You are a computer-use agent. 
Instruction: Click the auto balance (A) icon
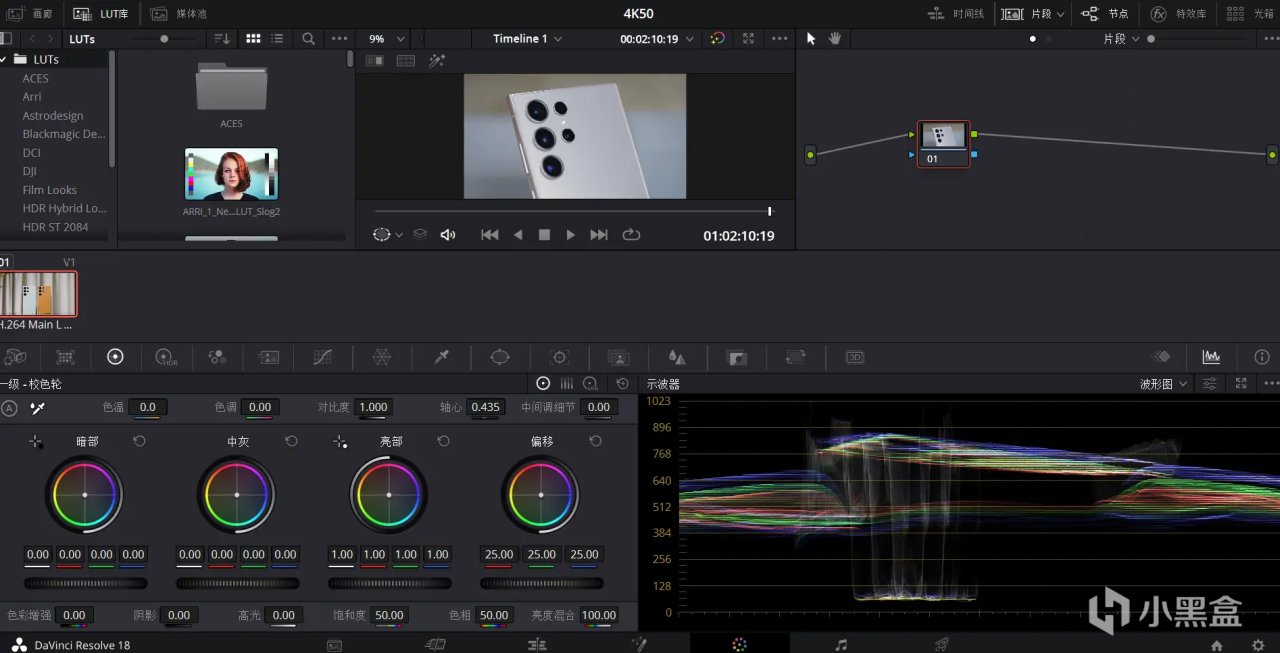tap(10, 408)
